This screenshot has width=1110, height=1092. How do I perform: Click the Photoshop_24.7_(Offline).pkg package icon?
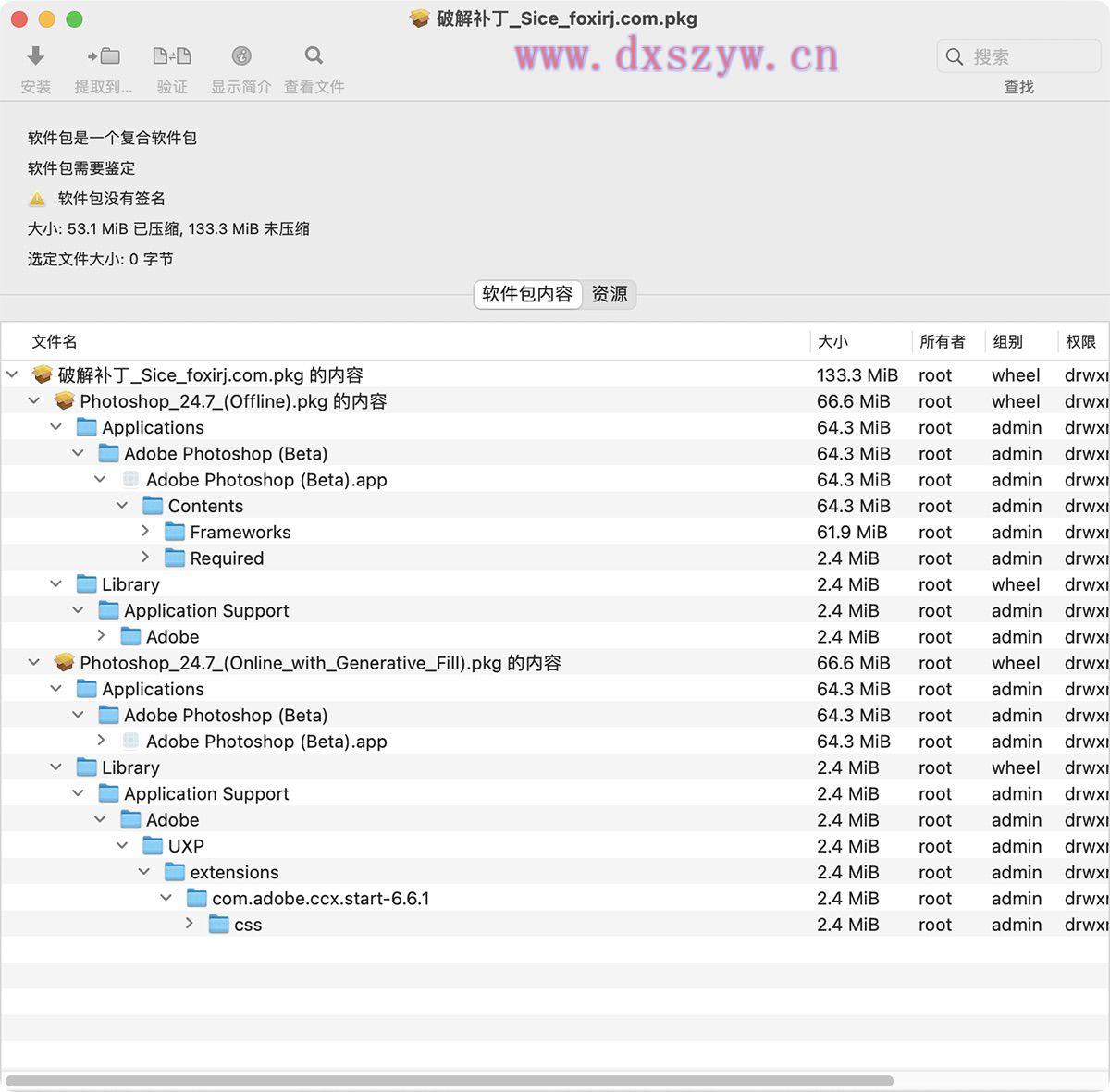point(65,400)
